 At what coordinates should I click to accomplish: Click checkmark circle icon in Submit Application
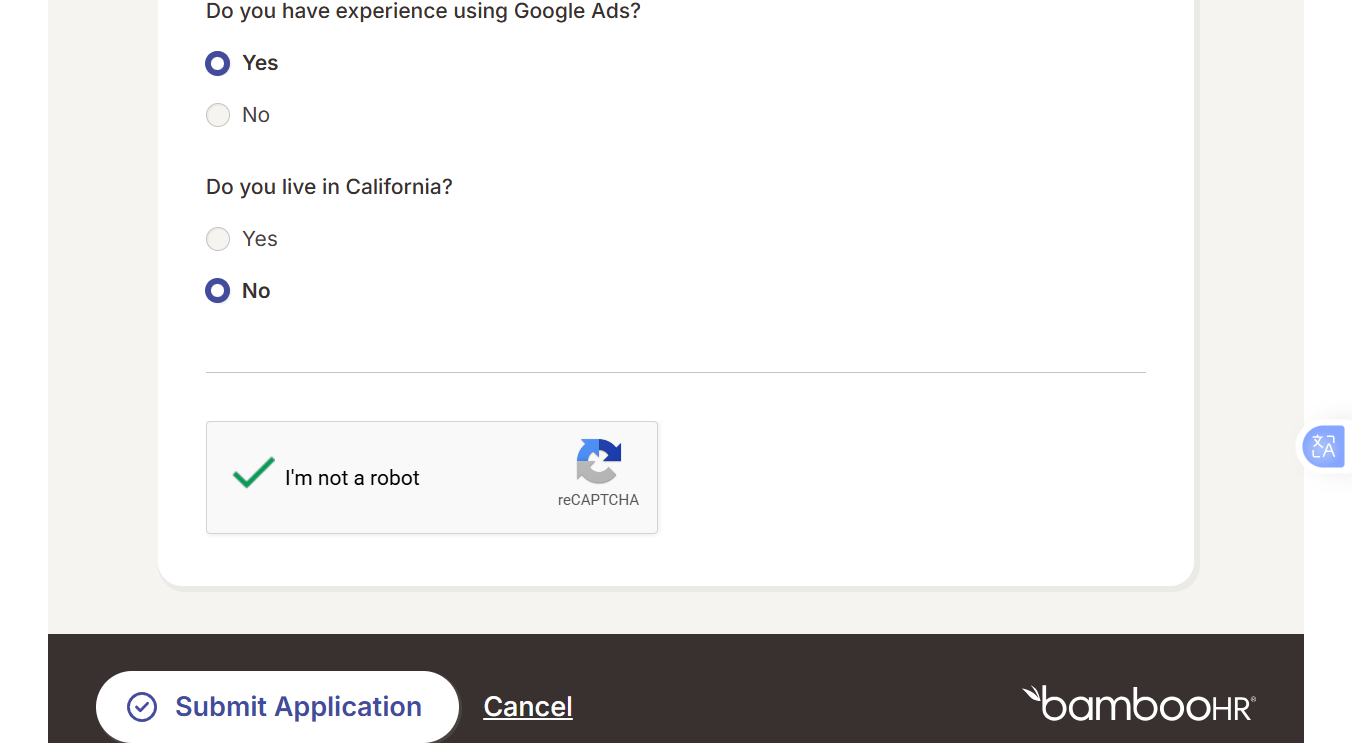142,707
